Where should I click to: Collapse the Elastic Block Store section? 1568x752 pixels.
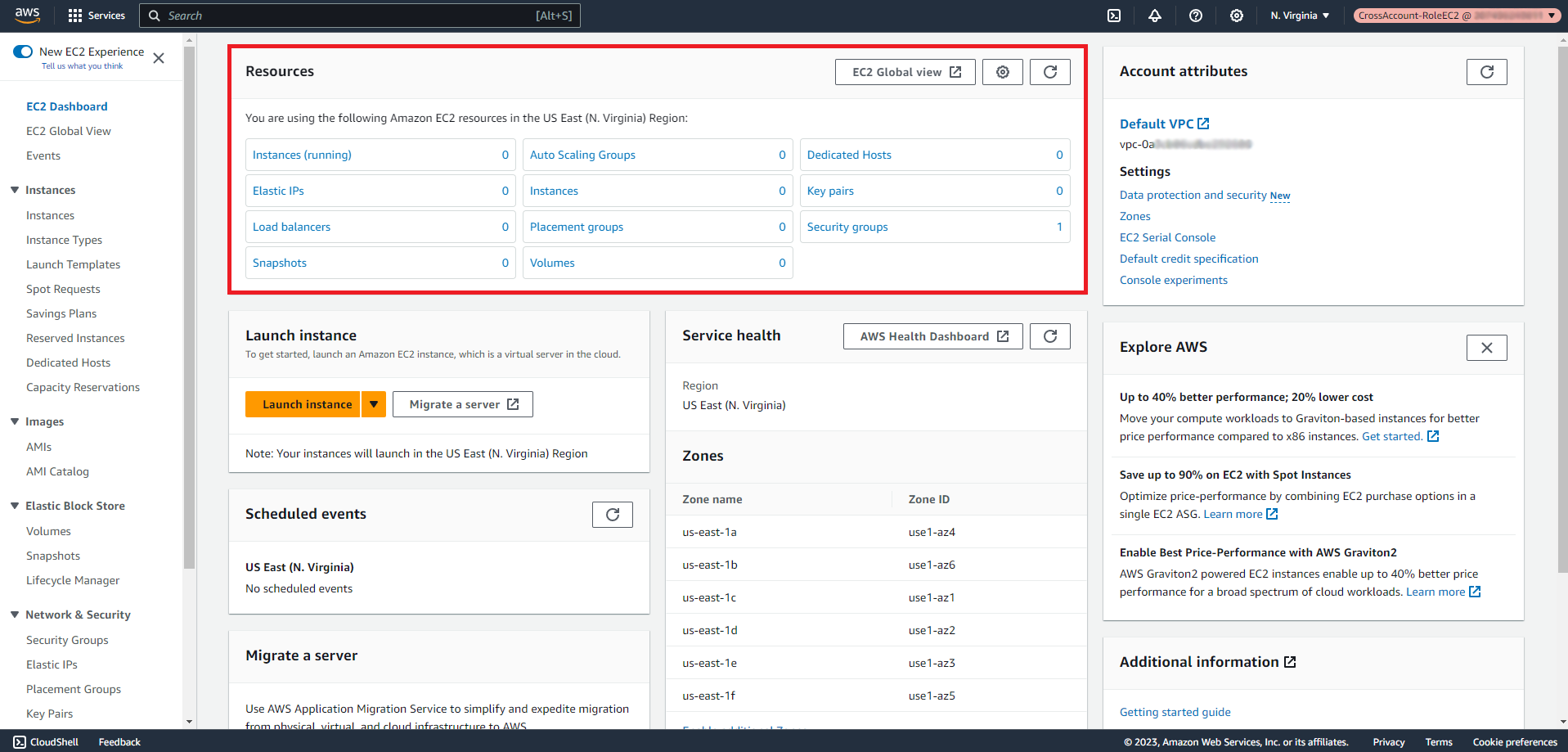[x=15, y=506]
